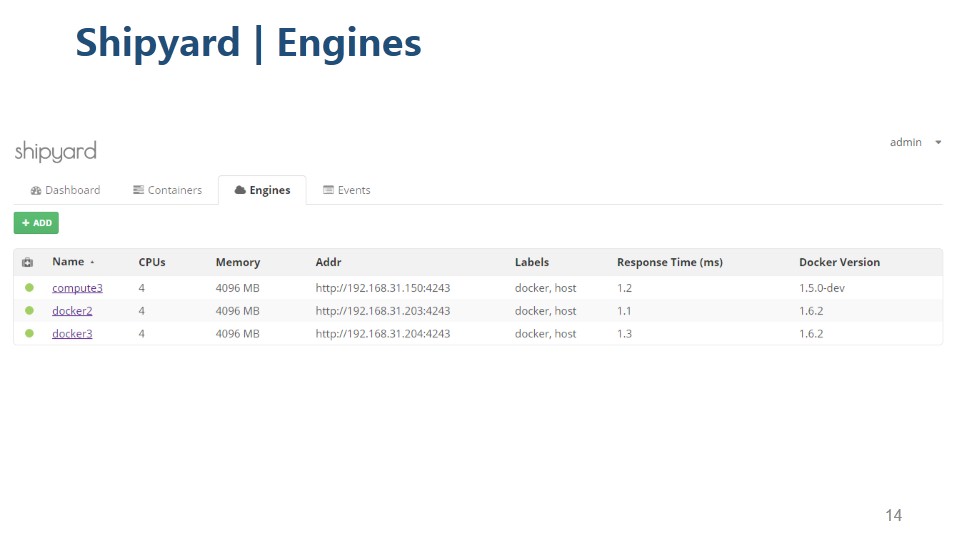Screen dimensions: 960x540
Task: Click docker3 row's 1.6.2 version
Action: click(811, 334)
